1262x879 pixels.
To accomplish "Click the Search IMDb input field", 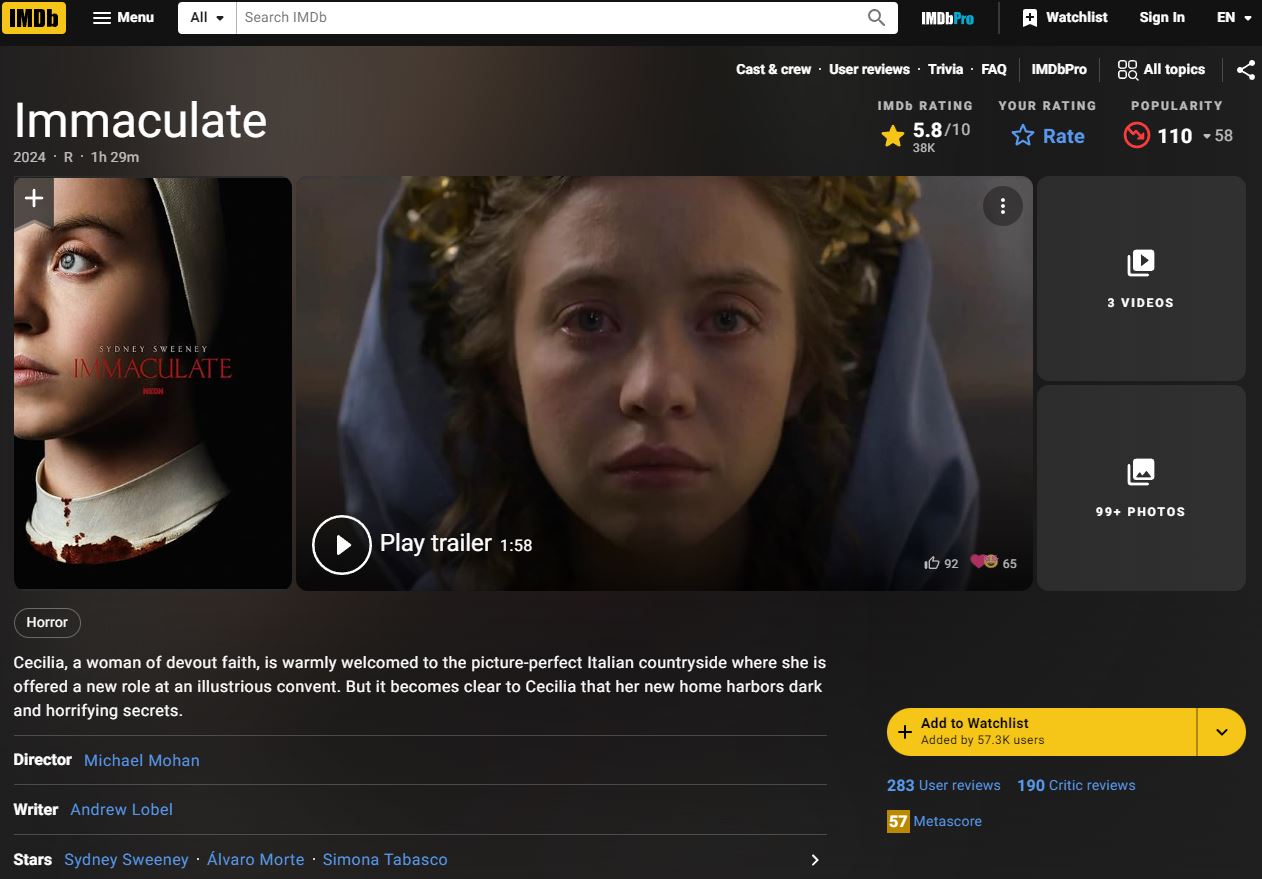I will [x=550, y=17].
